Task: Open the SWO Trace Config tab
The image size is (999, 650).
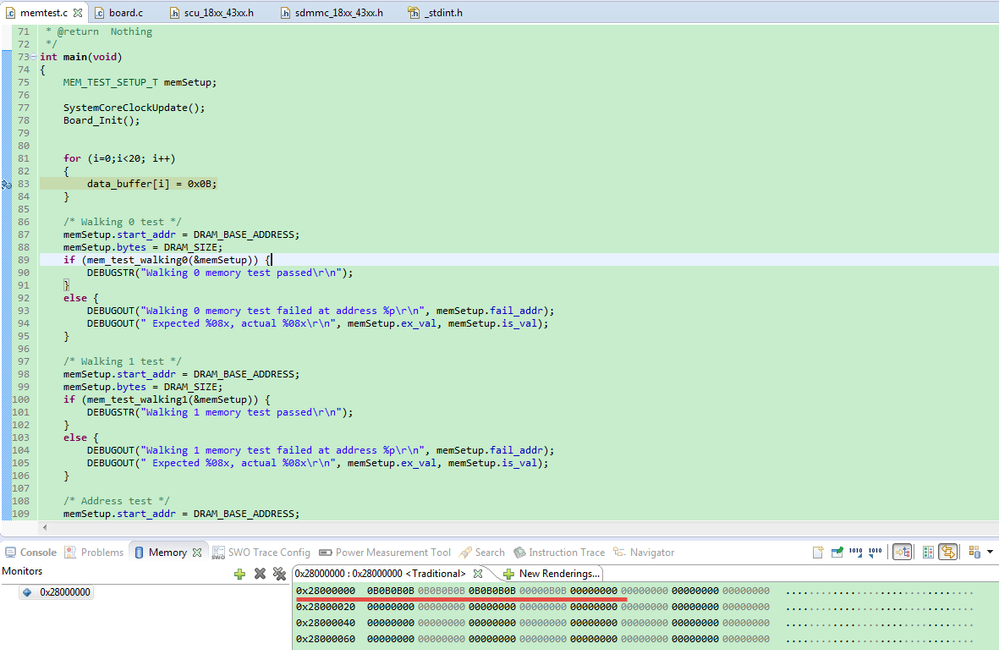Action: pos(261,552)
